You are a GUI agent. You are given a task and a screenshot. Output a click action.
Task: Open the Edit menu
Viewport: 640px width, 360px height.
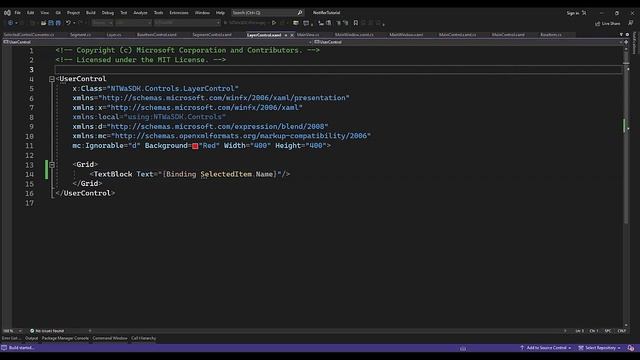point(31,13)
